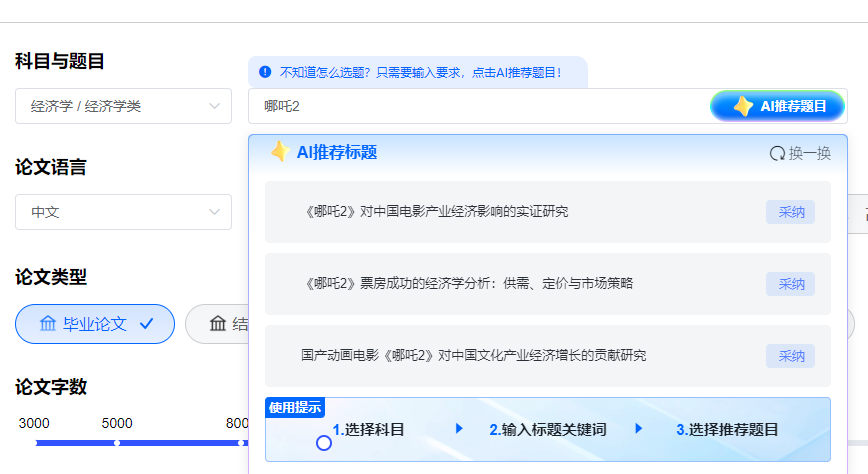The image size is (868, 474).
Task: Click the blue info icon in the tip banner
Action: point(265,72)
